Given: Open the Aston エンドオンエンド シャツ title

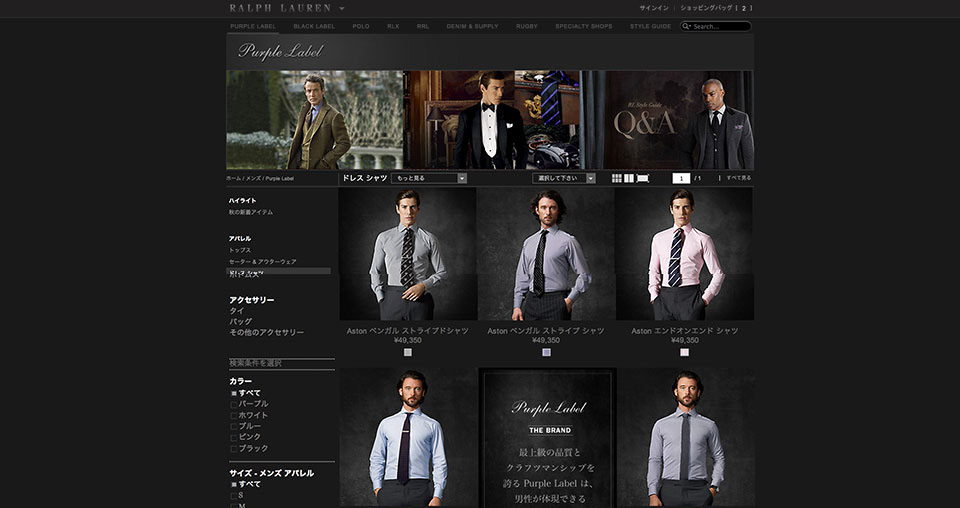Looking at the screenshot, I should [685, 331].
